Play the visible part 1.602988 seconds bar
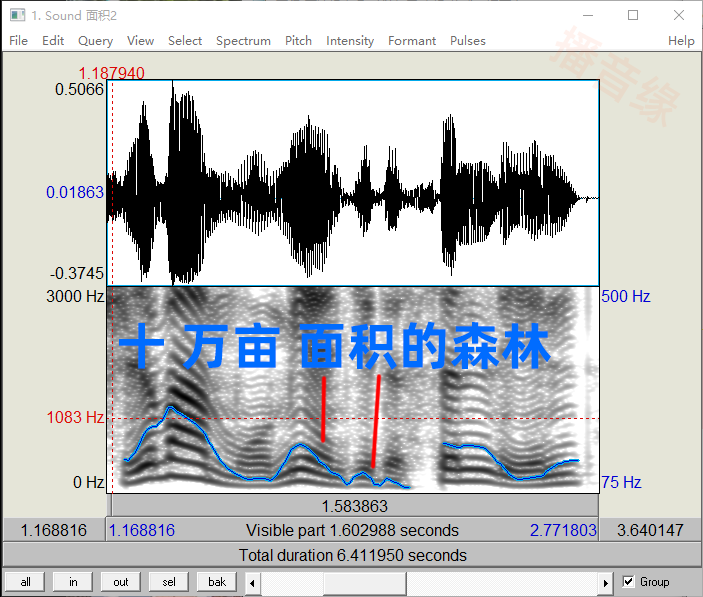 pos(352,530)
